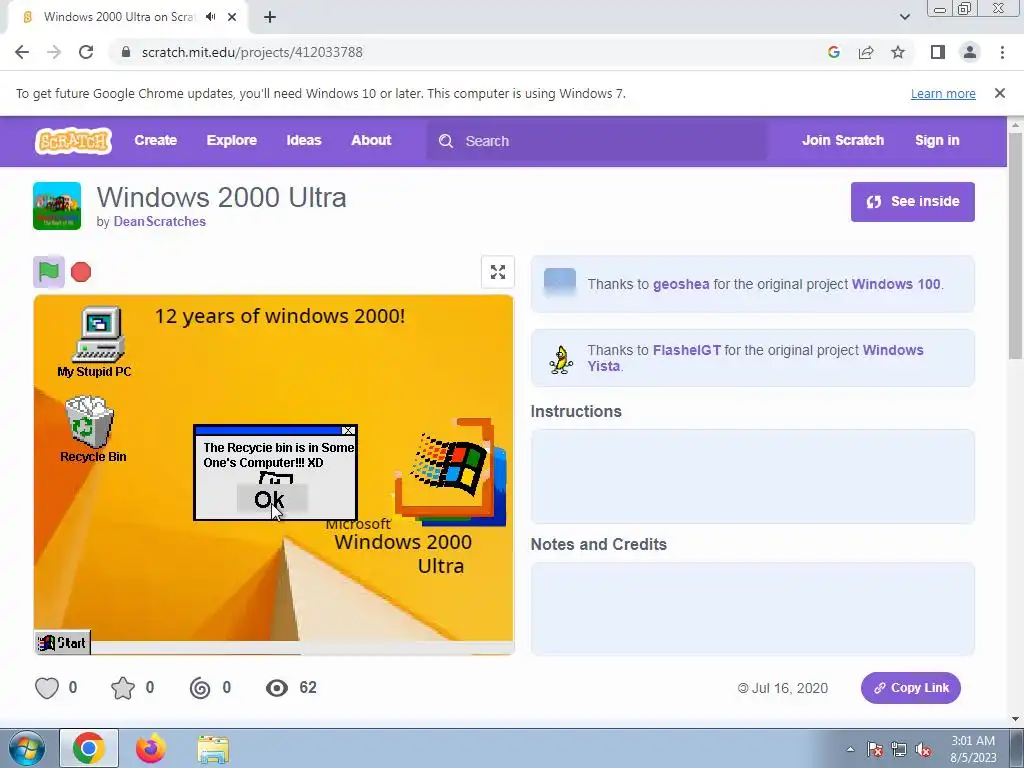Viewport: 1024px width, 768px height.
Task: Open My Stupid PC desktop icon
Action: [x=95, y=342]
